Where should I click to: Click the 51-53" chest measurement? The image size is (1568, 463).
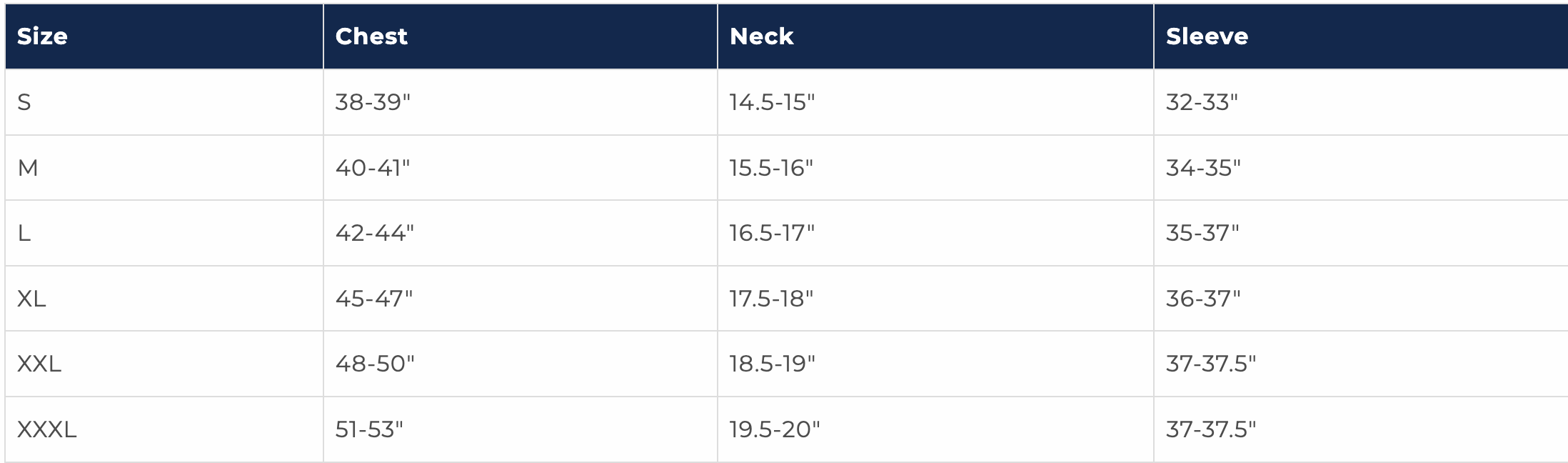click(x=369, y=429)
